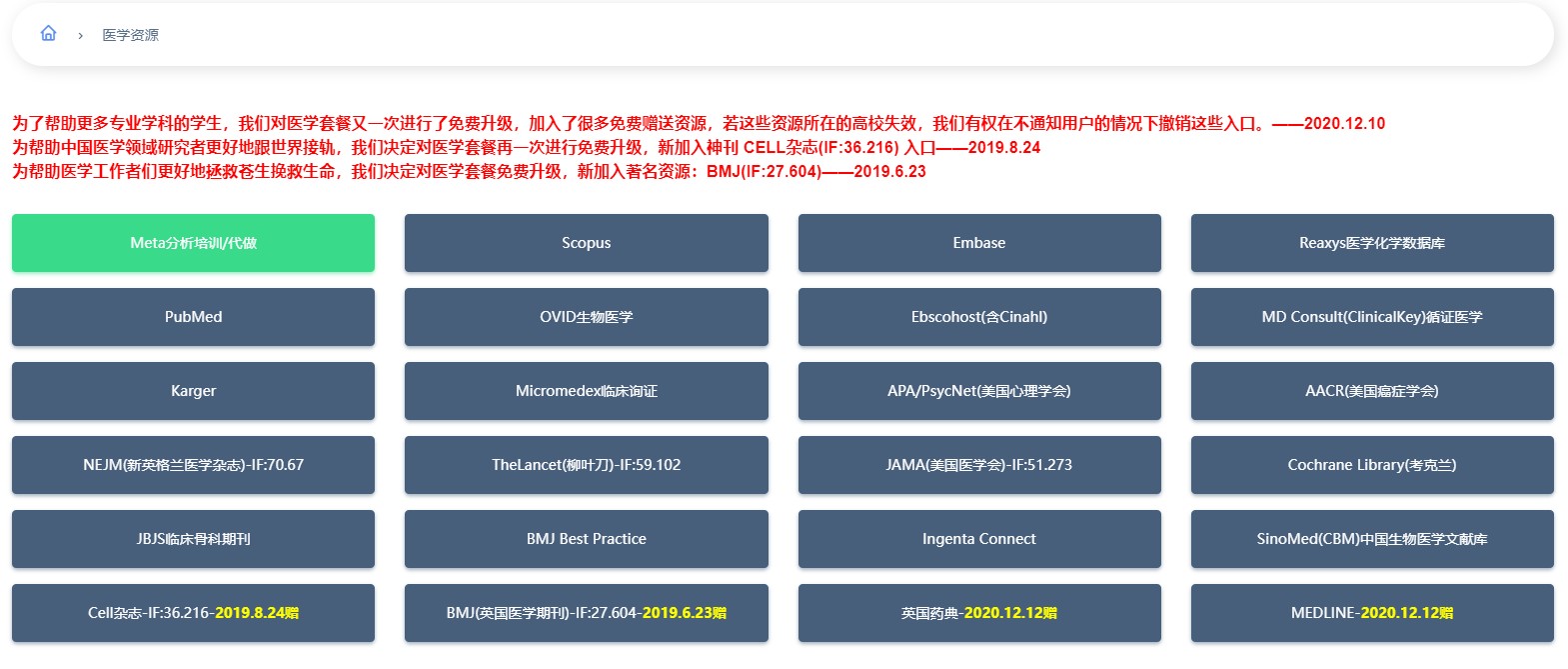
Task: Open Ebscohost(含Cinahl) resource
Action: (979, 317)
